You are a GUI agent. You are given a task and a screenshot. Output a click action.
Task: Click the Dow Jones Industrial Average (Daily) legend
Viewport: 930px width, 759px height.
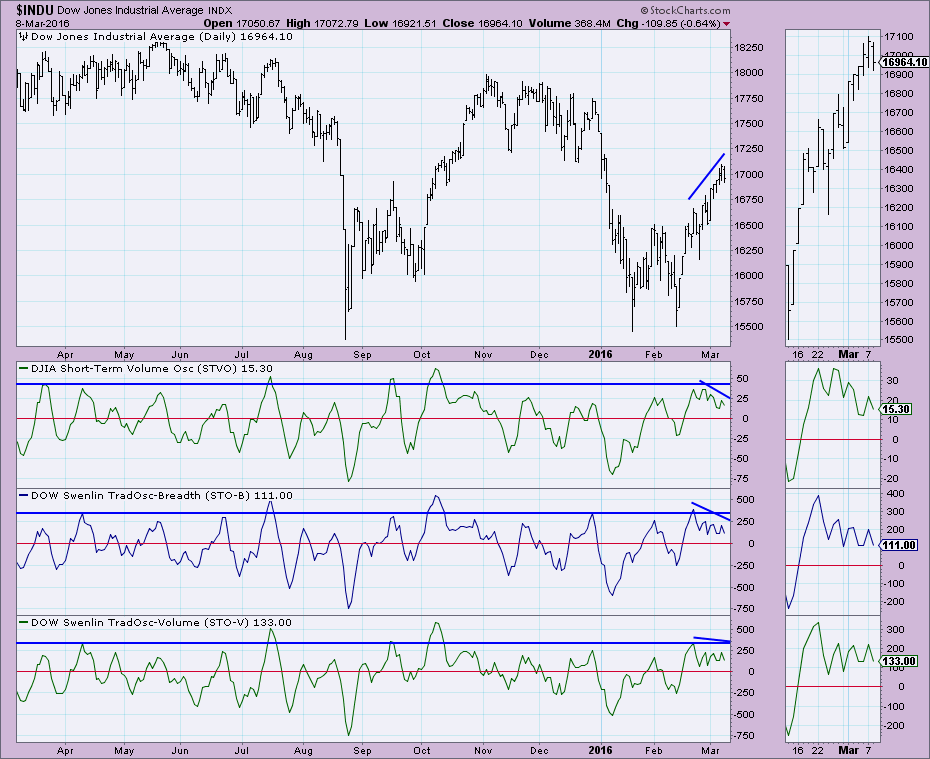click(x=161, y=37)
